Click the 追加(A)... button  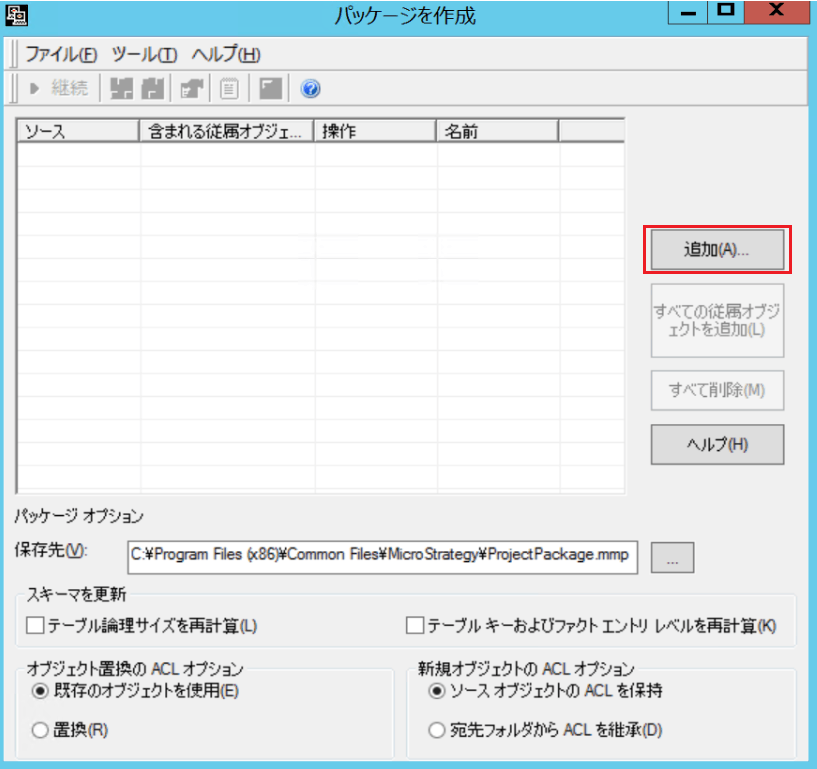[717, 250]
